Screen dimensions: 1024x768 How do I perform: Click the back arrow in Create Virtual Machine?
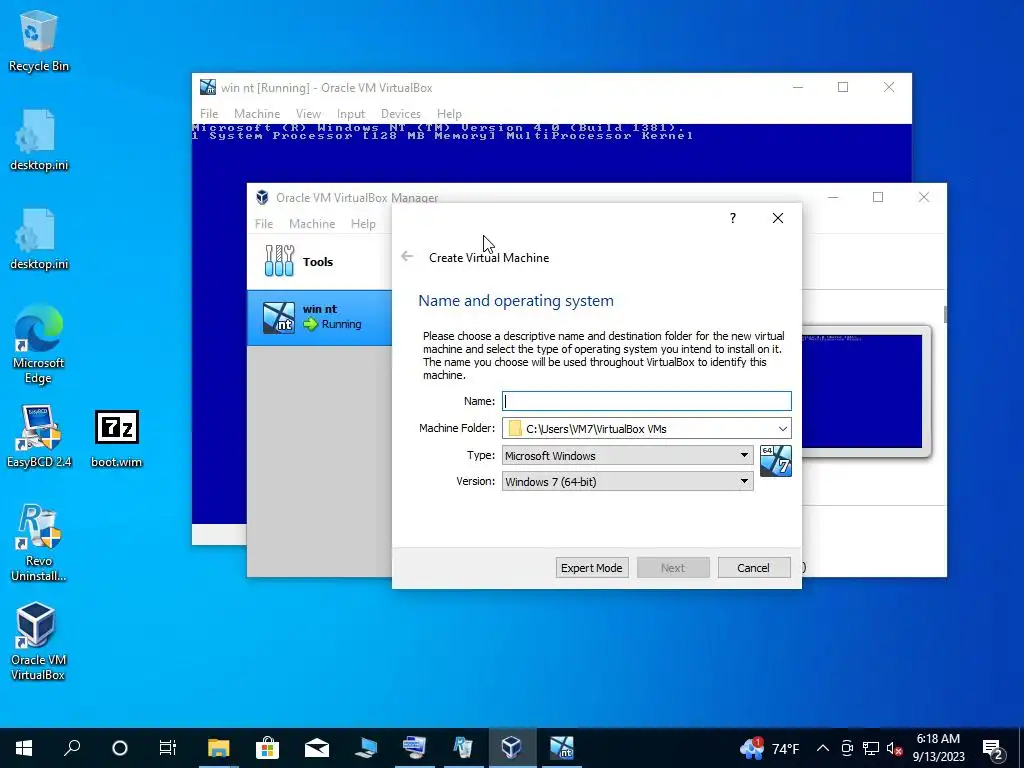[x=407, y=257]
